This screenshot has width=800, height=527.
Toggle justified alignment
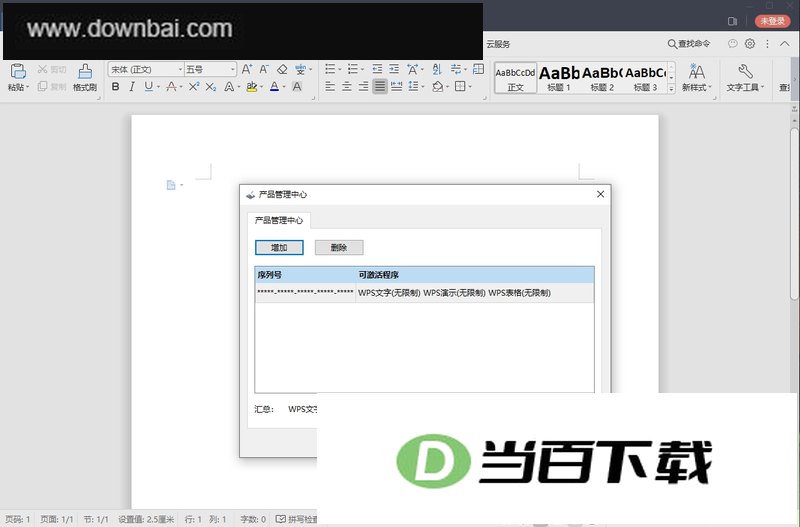380,87
